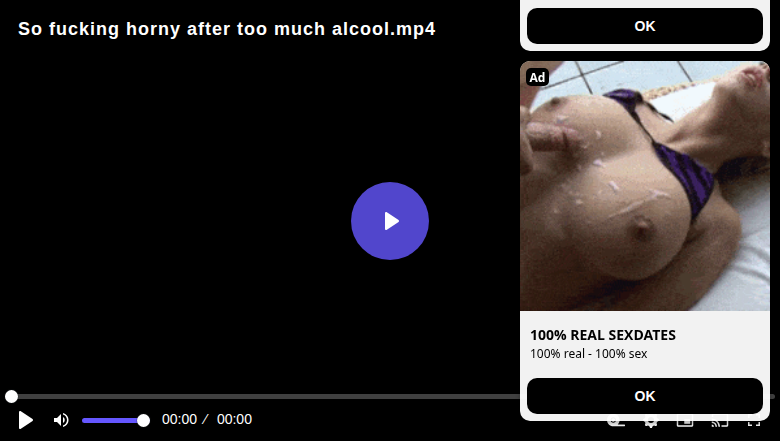Open the player settings gear icon
780x441 pixels.
(x=651, y=423)
